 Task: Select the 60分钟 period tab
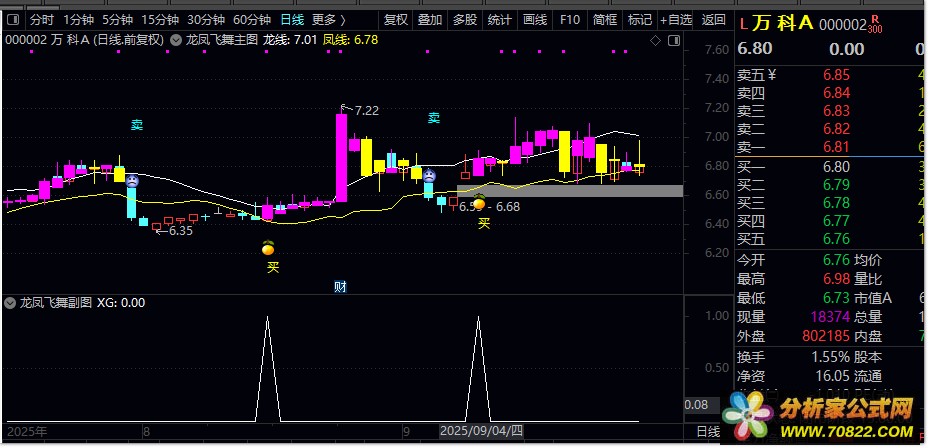pyautogui.click(x=251, y=20)
